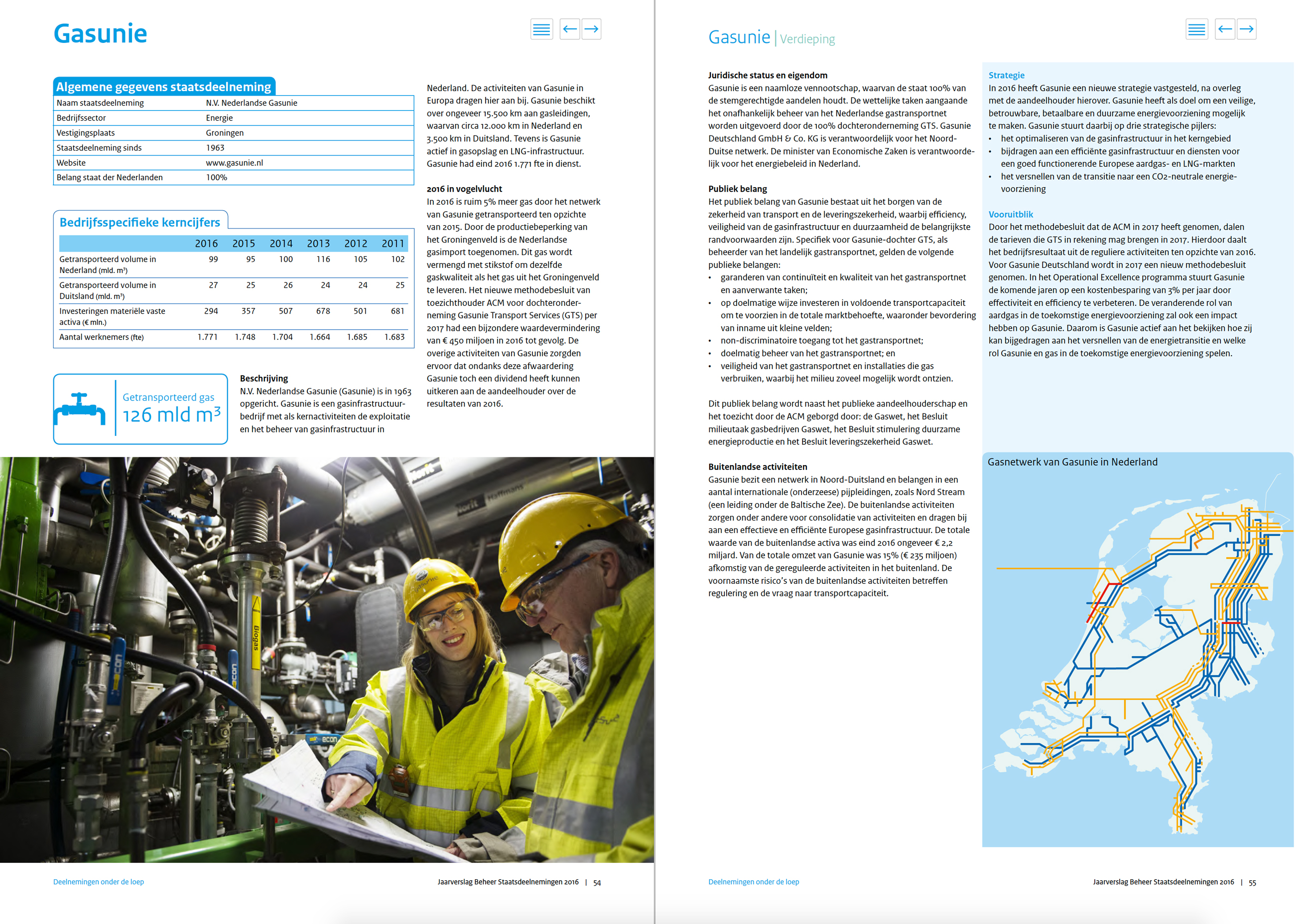The height and width of the screenshot is (924, 1309).
Task: Click the Gasunie title heading on page 54
Action: 100,33
